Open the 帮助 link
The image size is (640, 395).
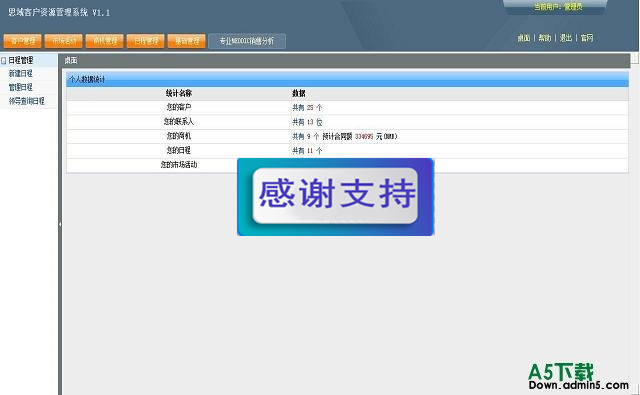544,38
